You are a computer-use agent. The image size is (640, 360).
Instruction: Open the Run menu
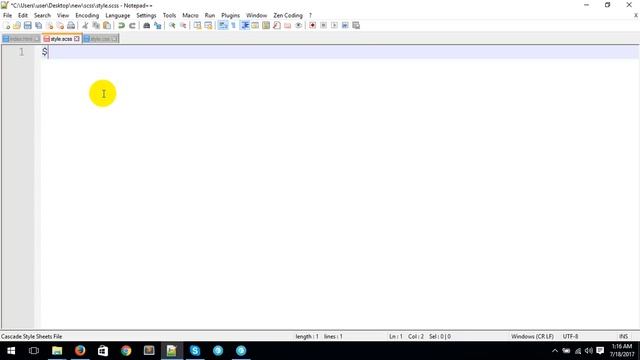[x=210, y=16]
